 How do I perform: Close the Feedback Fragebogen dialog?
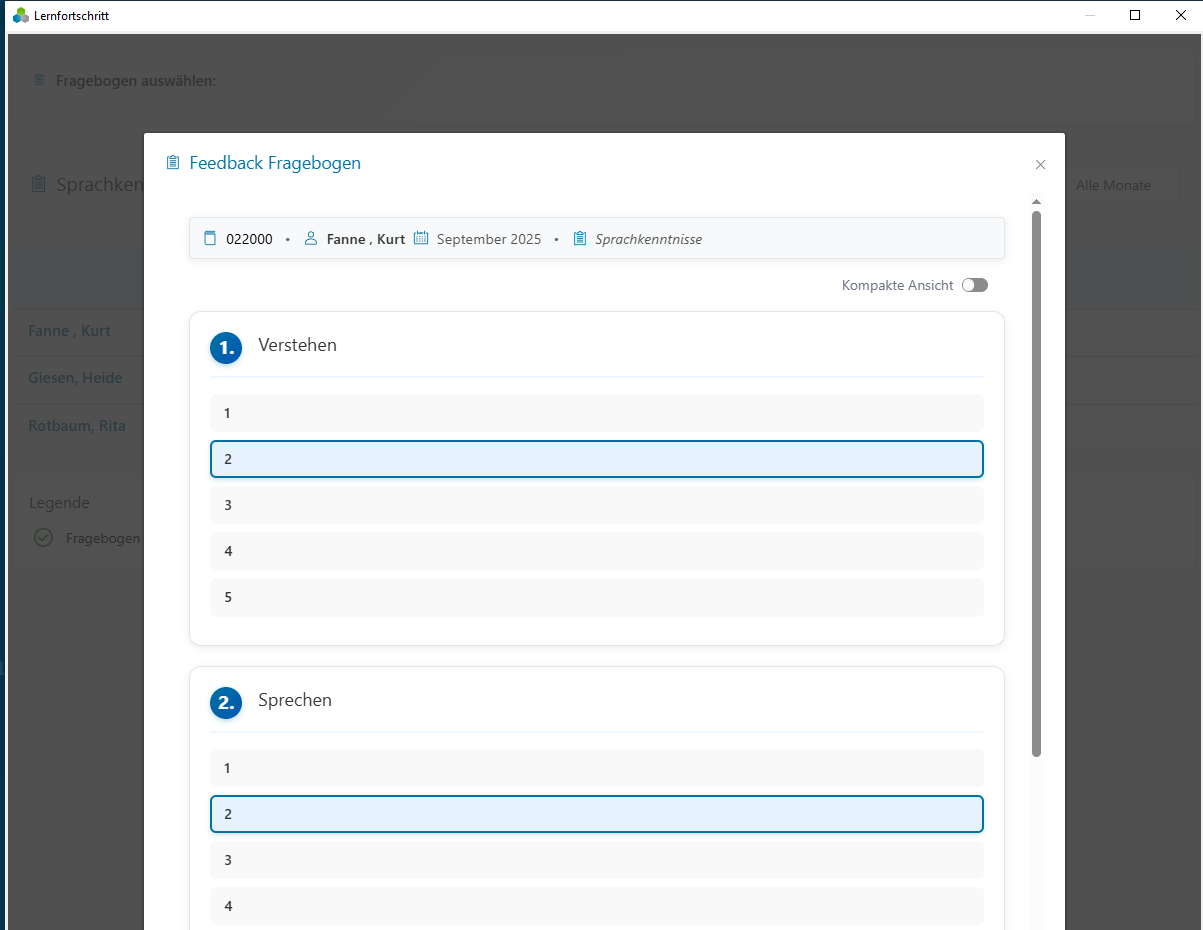click(x=1040, y=165)
